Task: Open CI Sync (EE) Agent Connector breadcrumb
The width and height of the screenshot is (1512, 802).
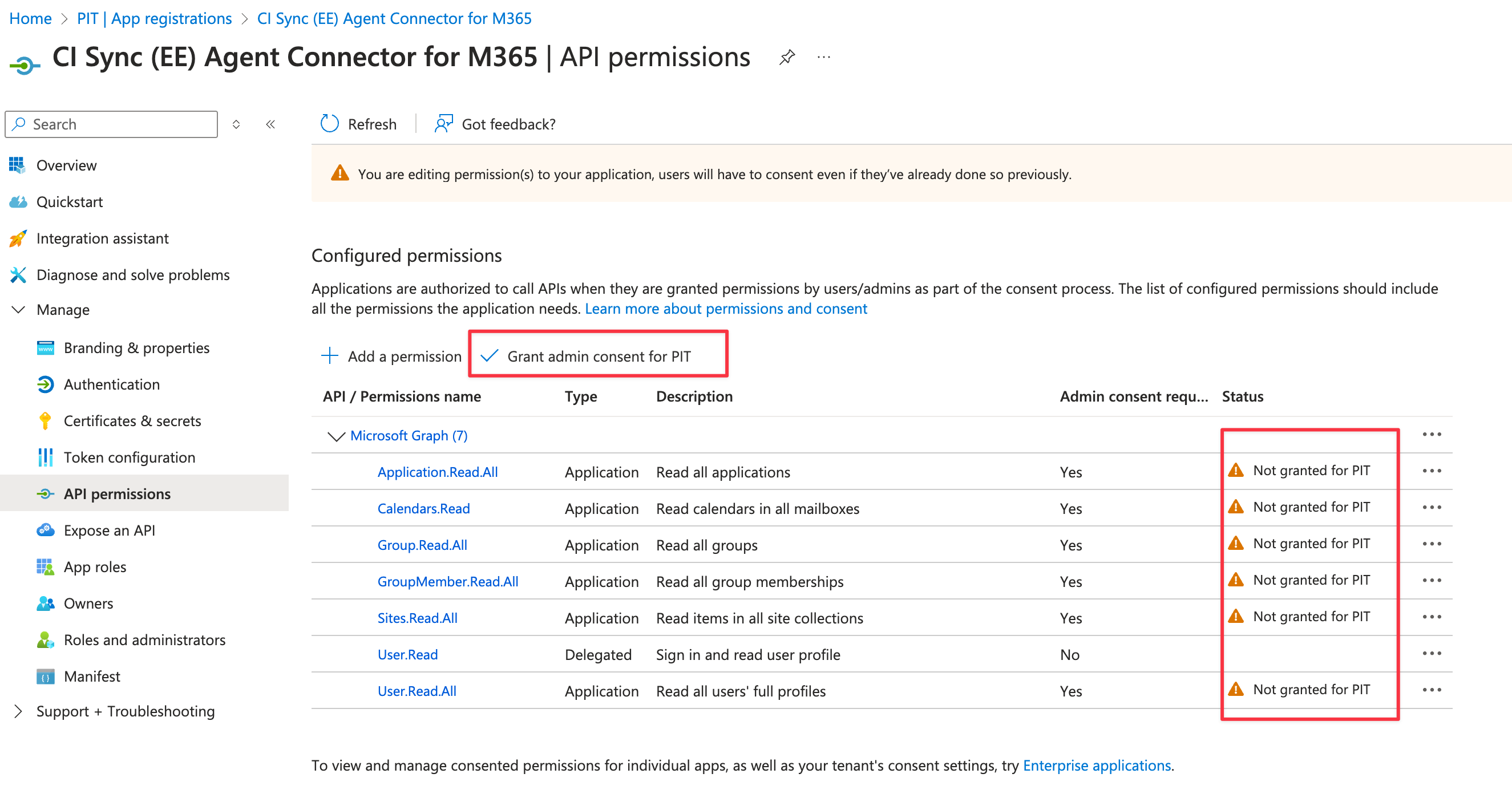Action: coord(394,18)
